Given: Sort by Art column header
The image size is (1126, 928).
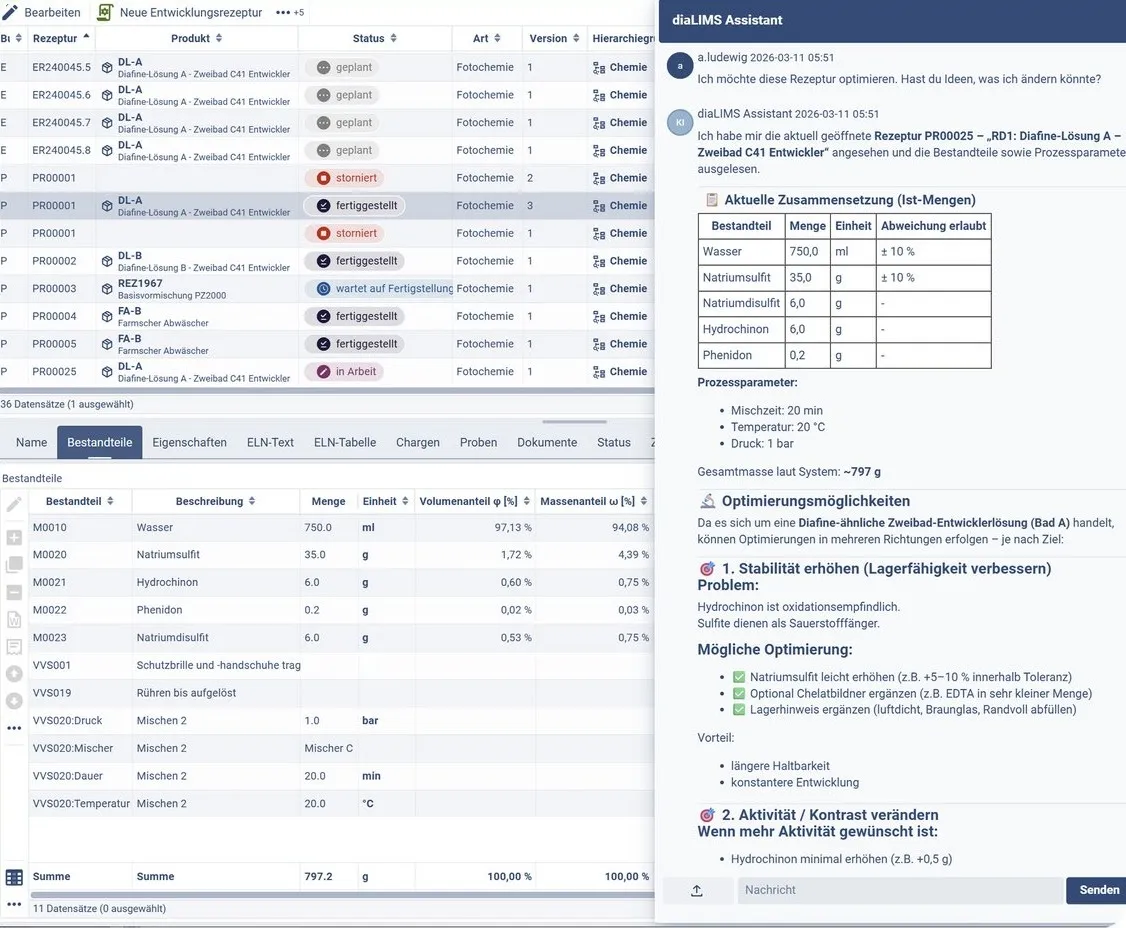Looking at the screenshot, I should [x=487, y=38].
